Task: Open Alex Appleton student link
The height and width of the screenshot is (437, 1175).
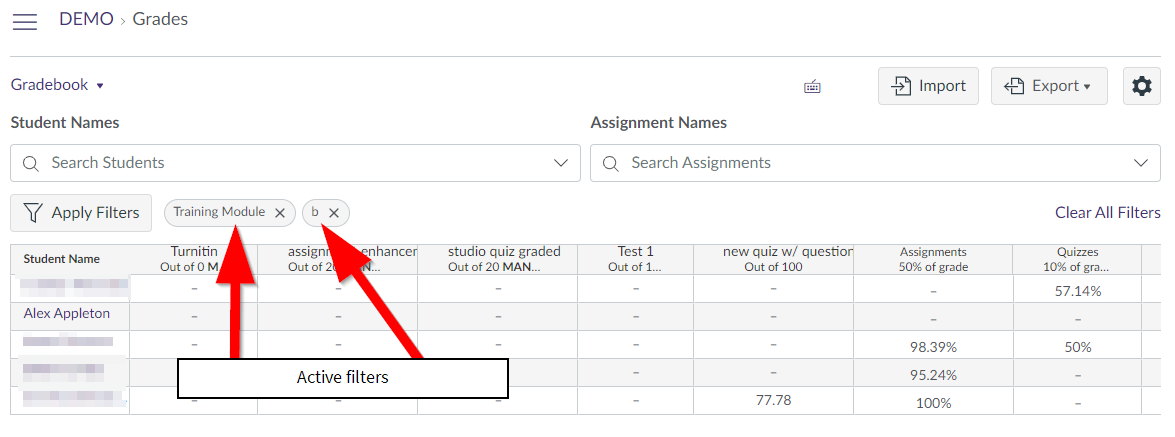Action: (67, 313)
